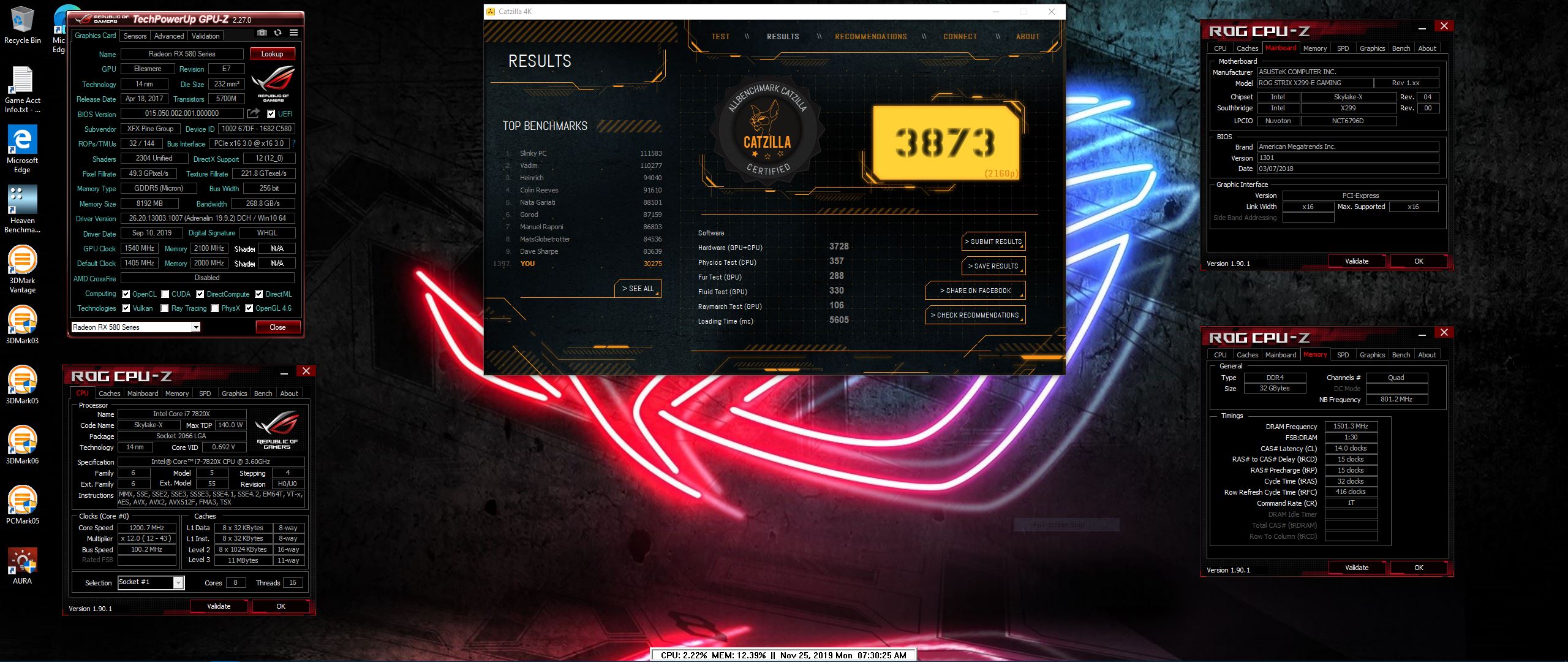Image resolution: width=1568 pixels, height=662 pixels.
Task: Click SHARE ON FACEBOOK button
Action: tap(975, 291)
